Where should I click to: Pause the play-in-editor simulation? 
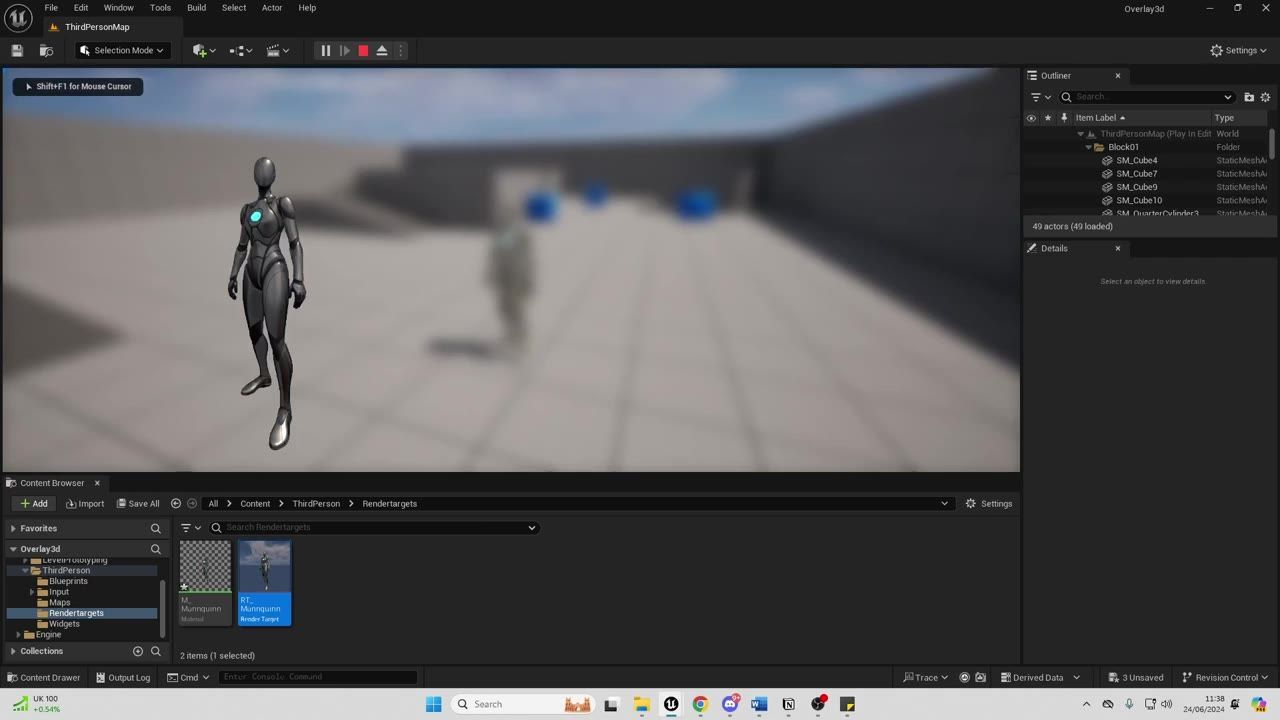[325, 50]
